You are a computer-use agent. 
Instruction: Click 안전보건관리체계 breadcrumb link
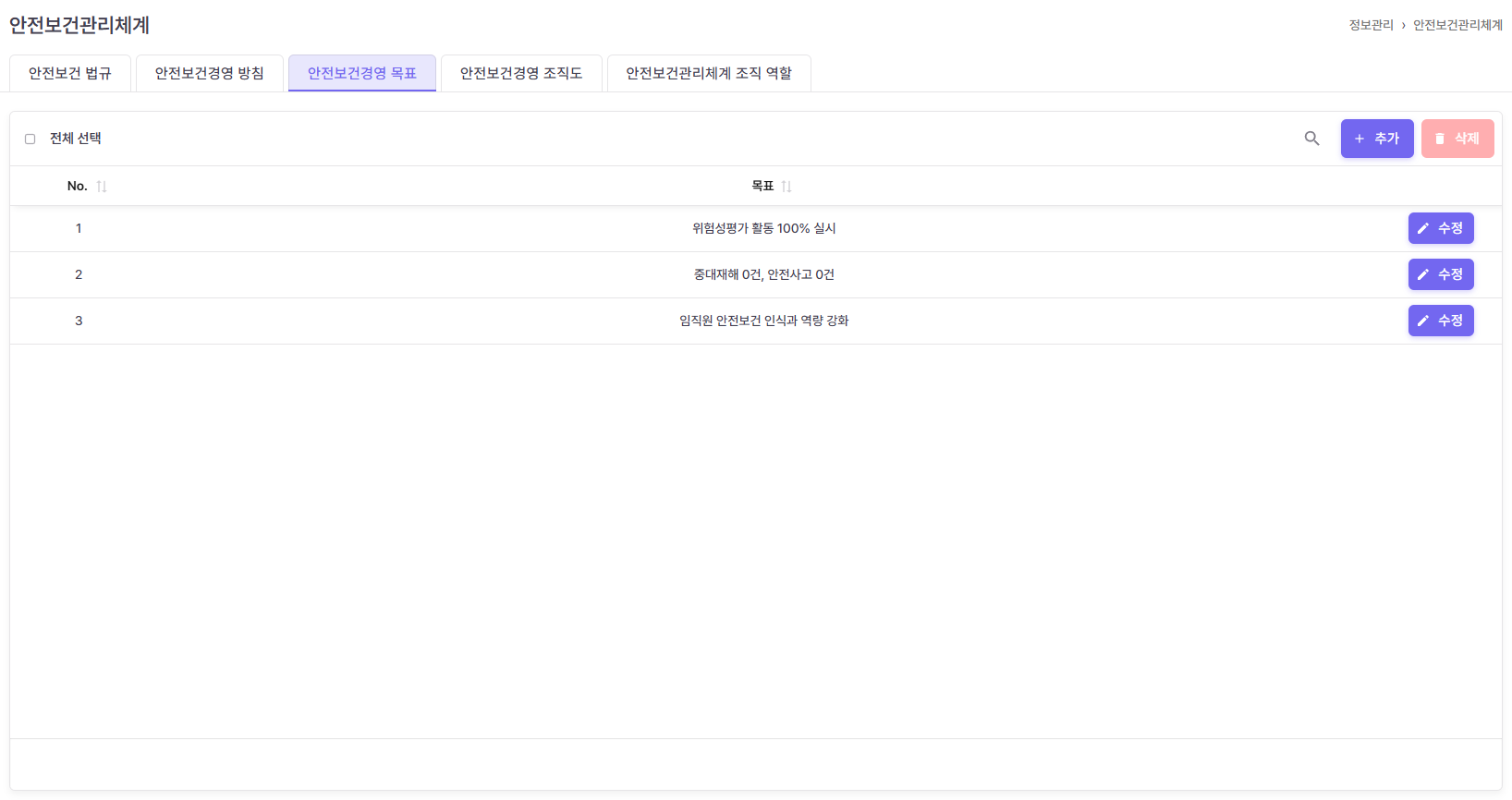click(x=1457, y=25)
